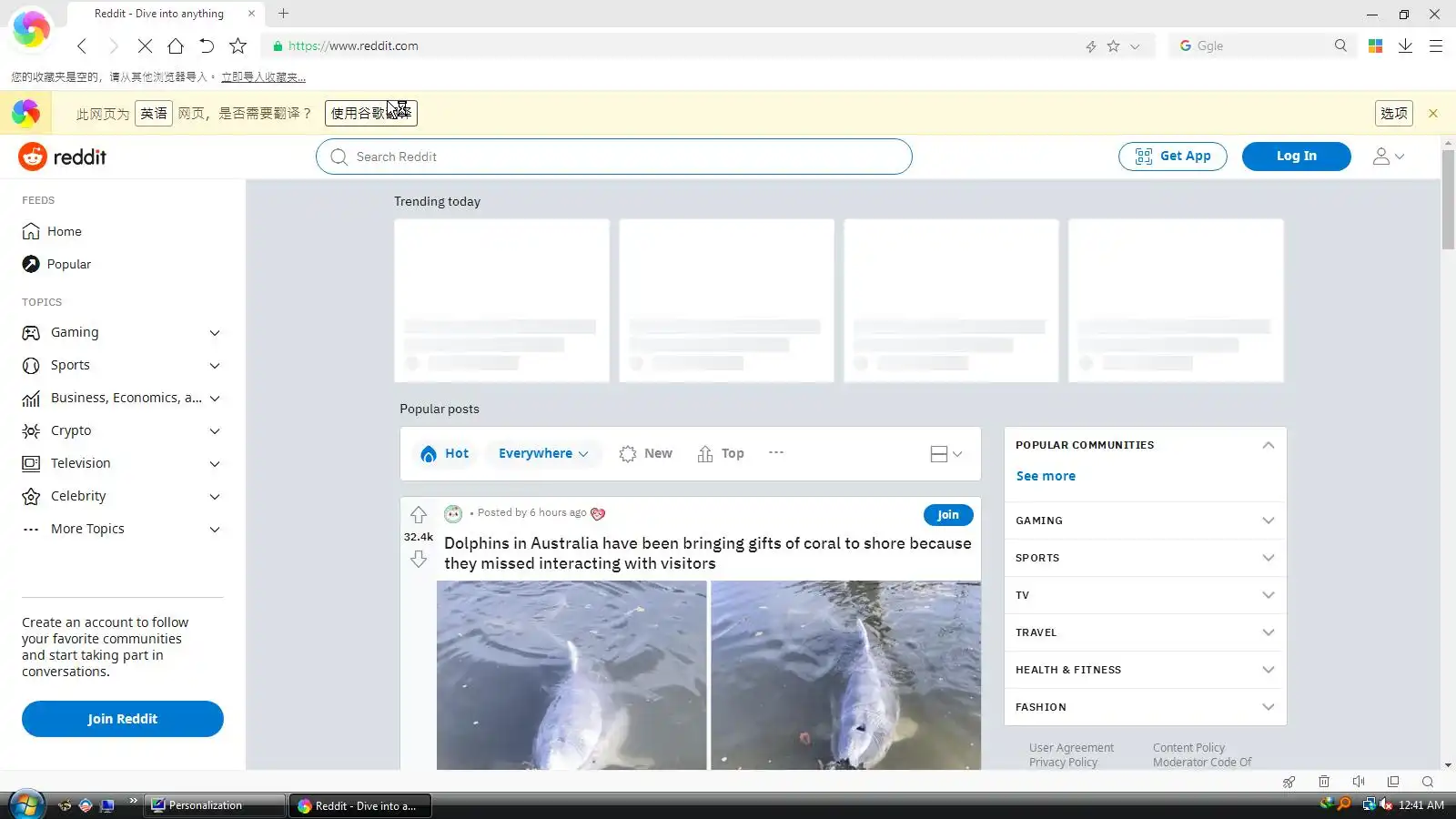1456x819 pixels.
Task: Click the lightning speed-mode icon in address bar
Action: [x=1090, y=46]
